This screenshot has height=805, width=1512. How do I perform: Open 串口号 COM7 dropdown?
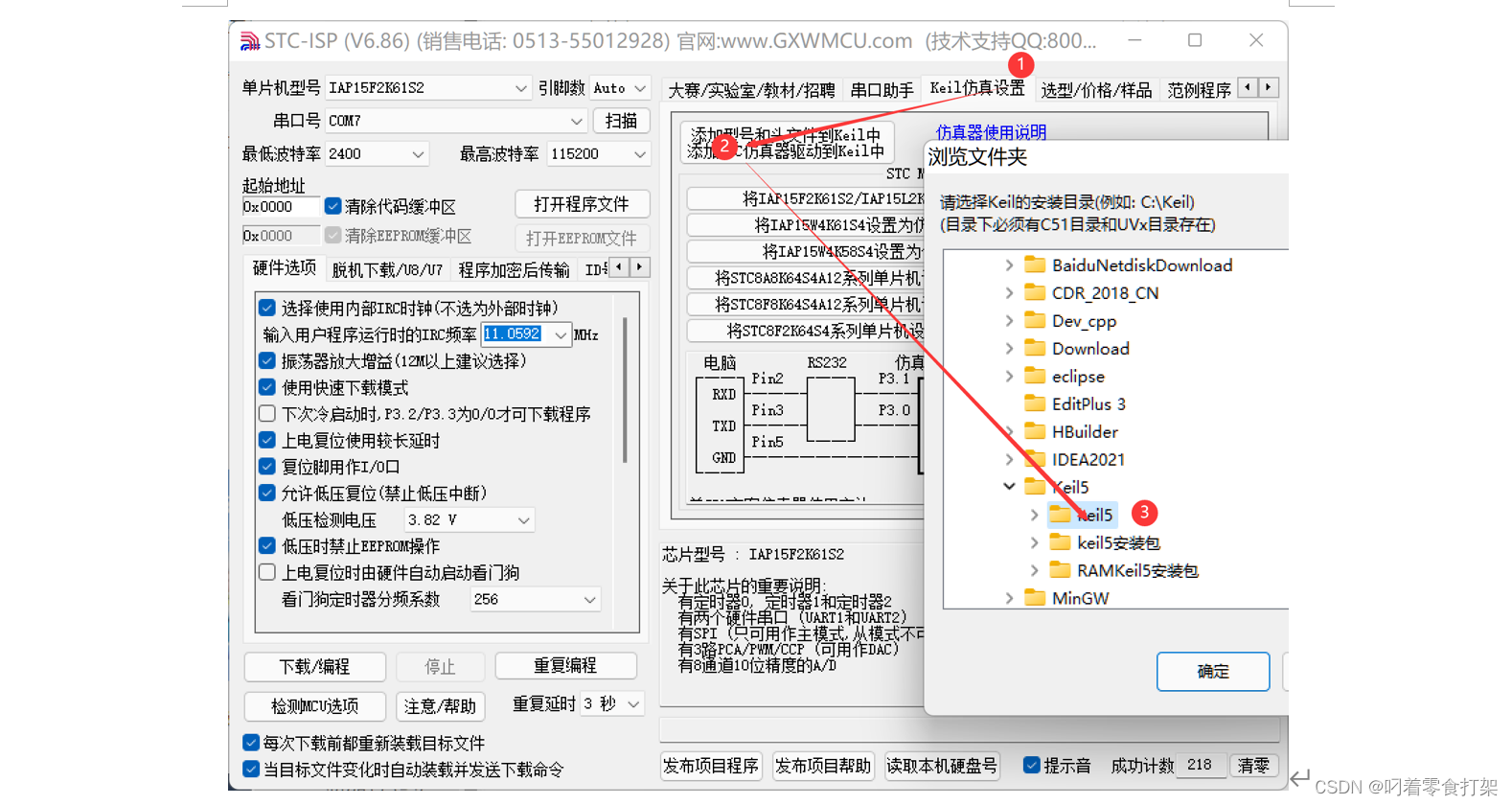pos(455,121)
